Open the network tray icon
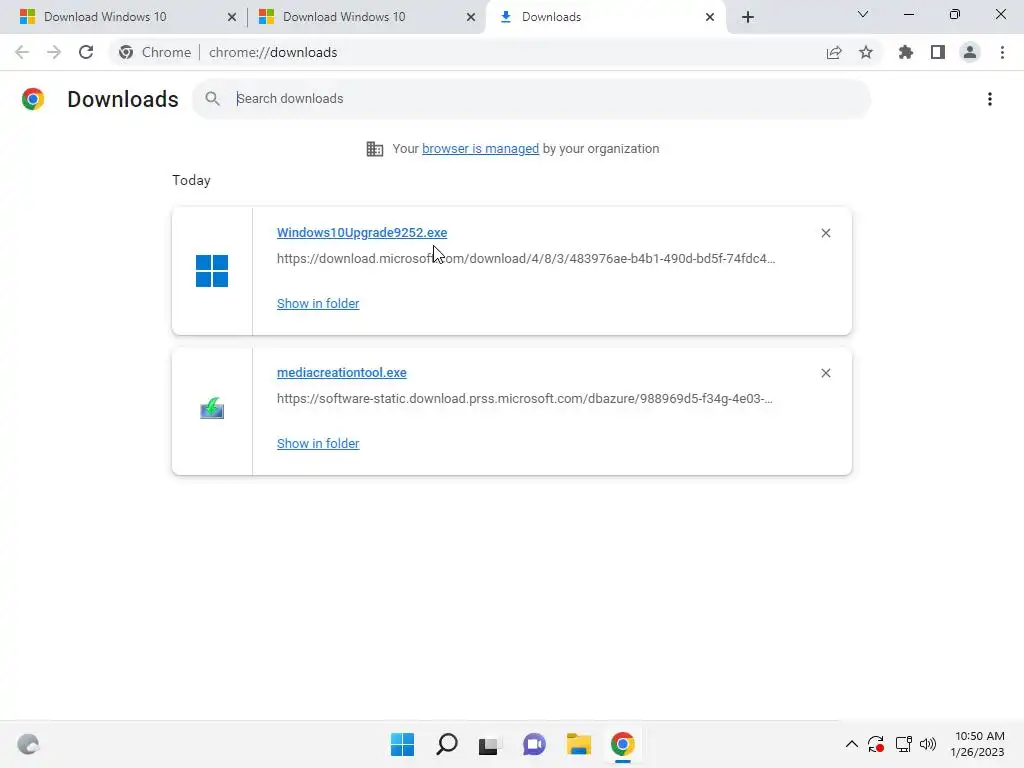Viewport: 1024px width, 768px height. click(904, 744)
